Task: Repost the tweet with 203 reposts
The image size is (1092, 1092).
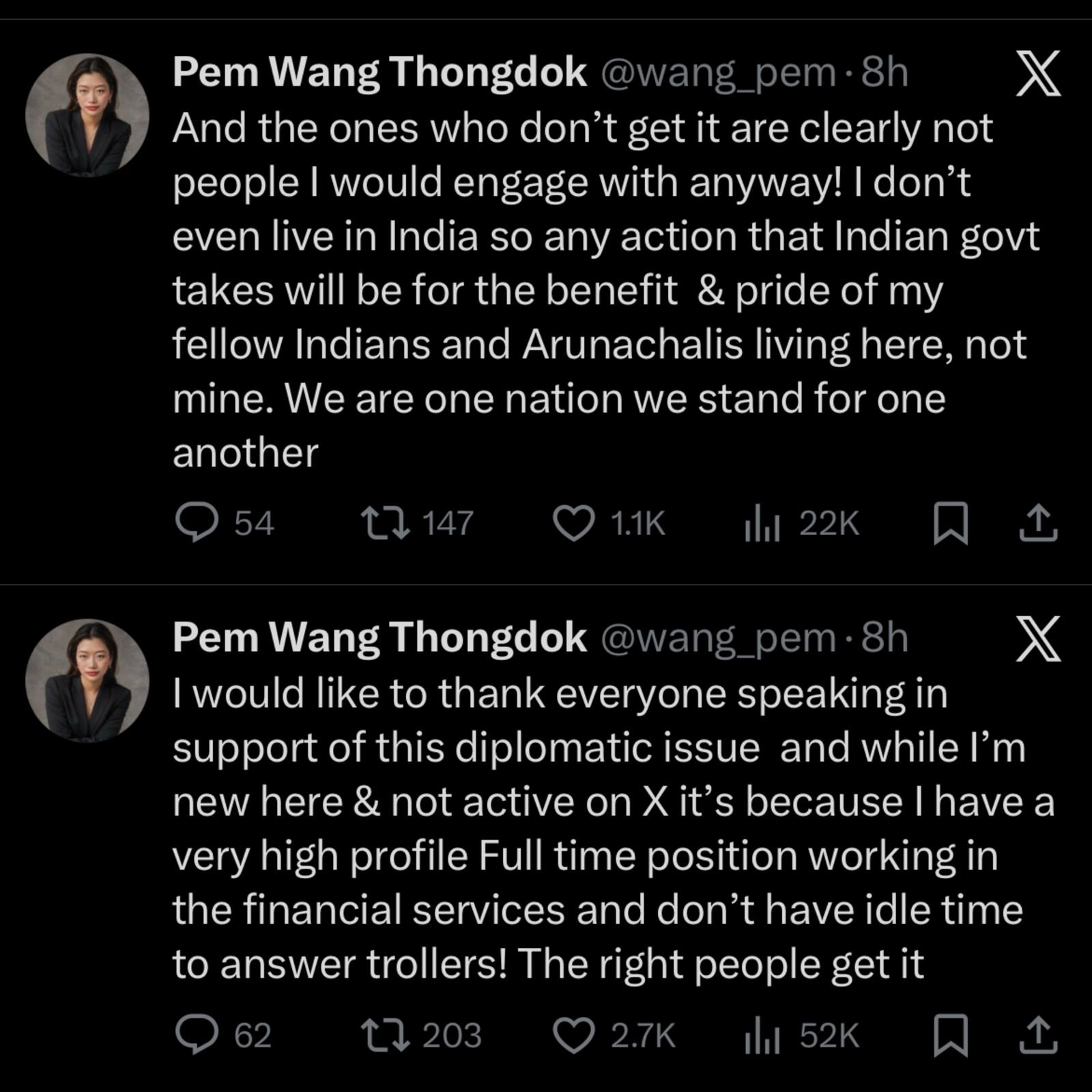Action: 385,1035
